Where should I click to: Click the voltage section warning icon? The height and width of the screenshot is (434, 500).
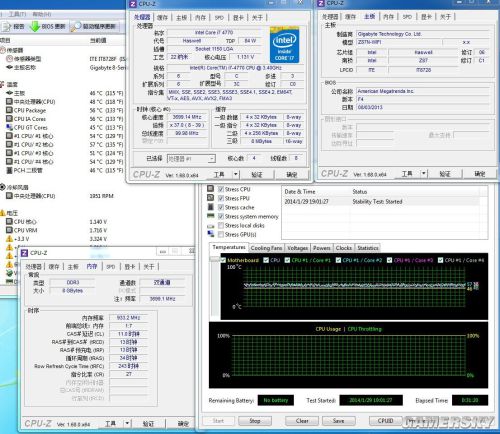click(3, 213)
